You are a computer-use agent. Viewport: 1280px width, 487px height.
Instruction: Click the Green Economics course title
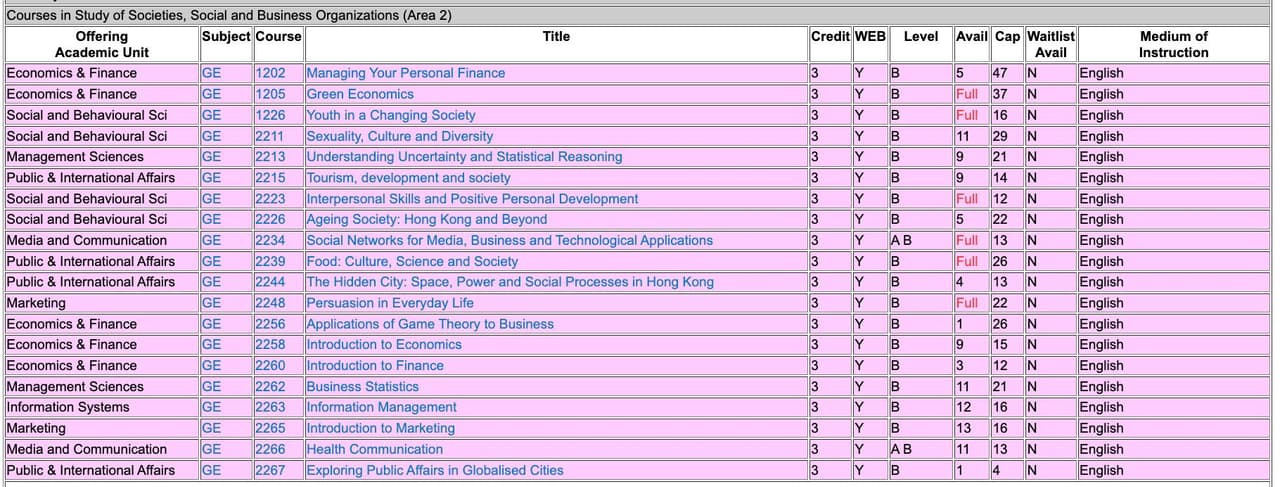[359, 94]
